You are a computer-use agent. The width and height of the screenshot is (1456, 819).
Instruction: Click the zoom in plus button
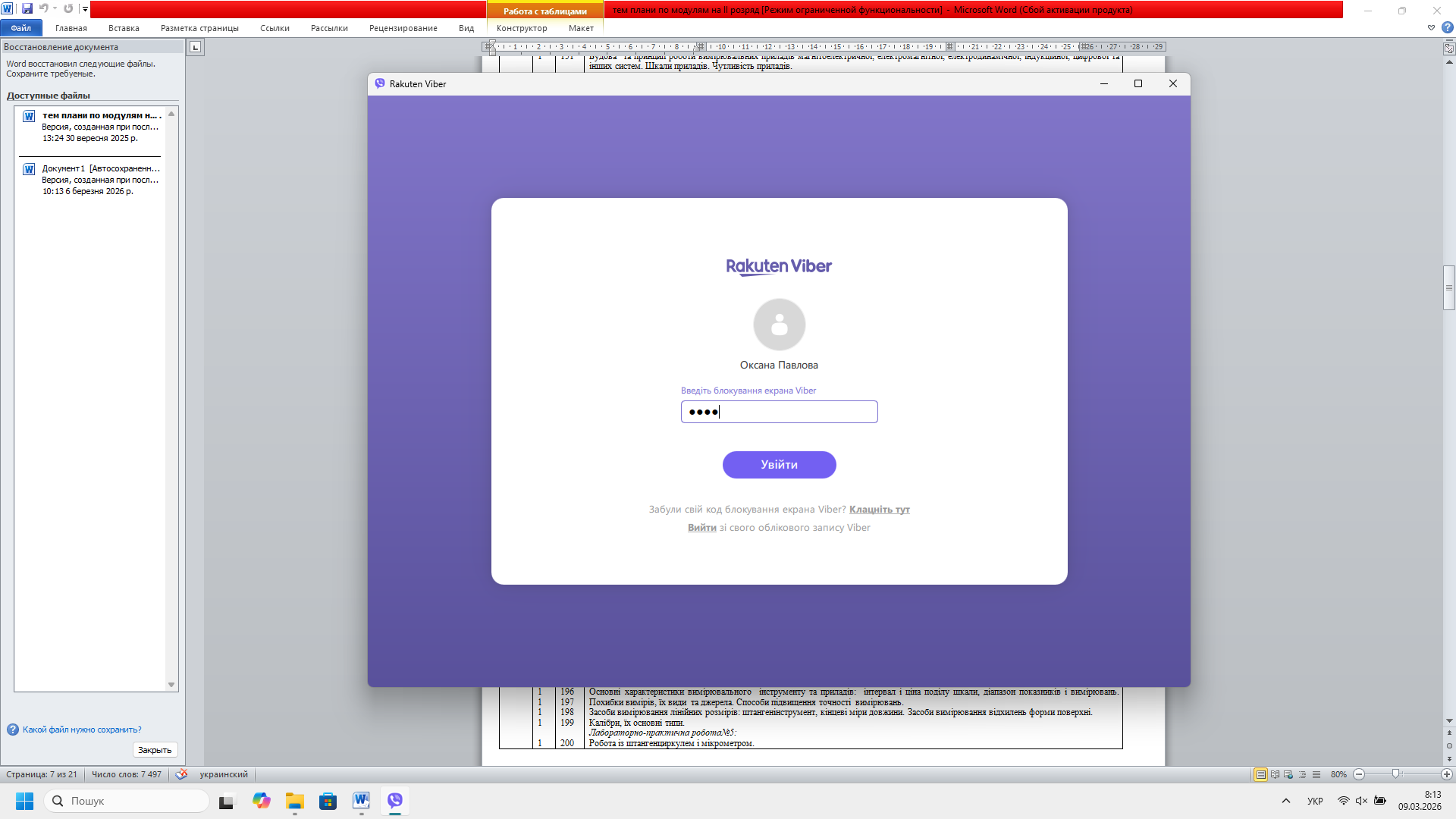point(1447,774)
